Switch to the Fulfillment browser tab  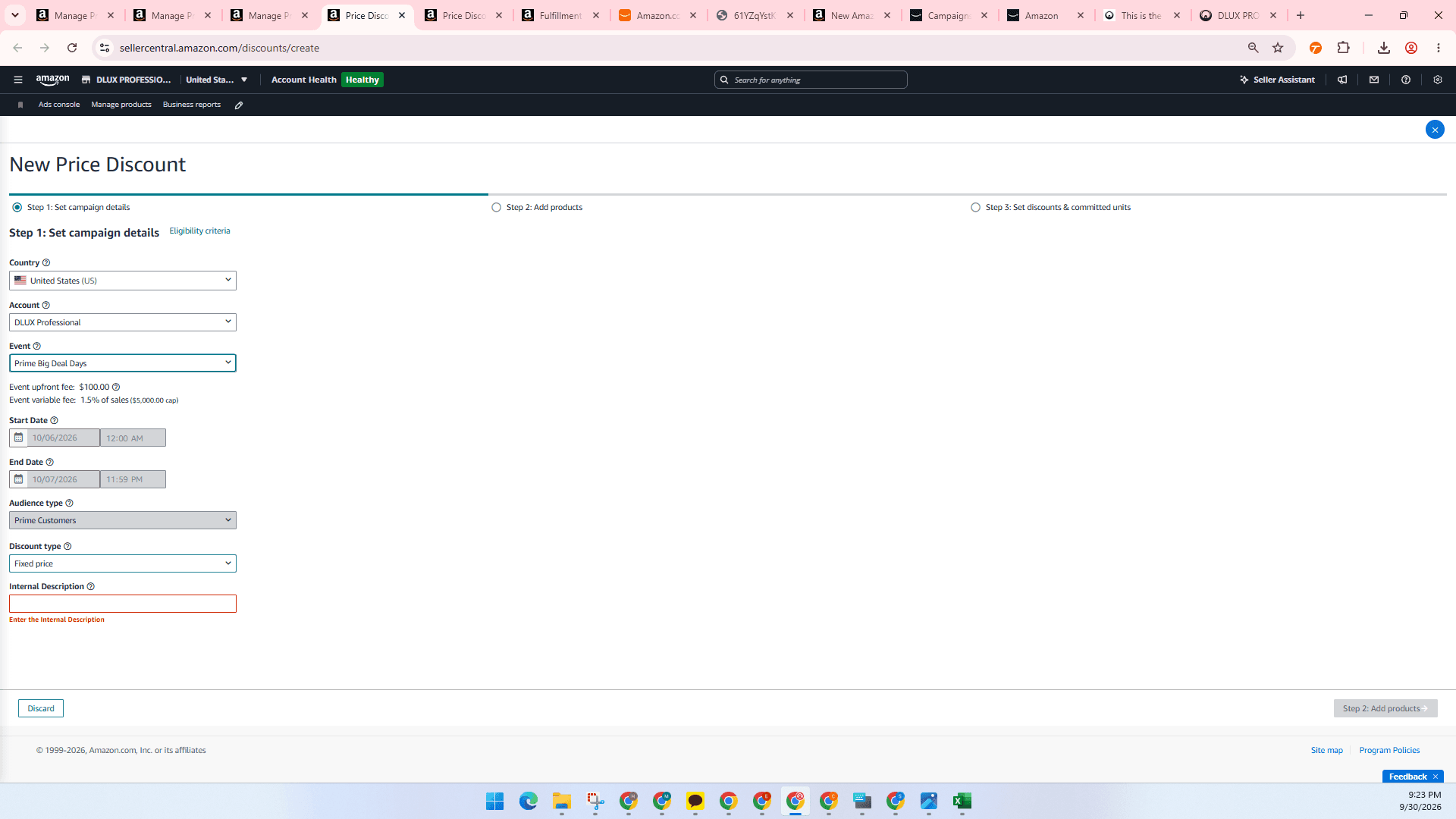560,15
